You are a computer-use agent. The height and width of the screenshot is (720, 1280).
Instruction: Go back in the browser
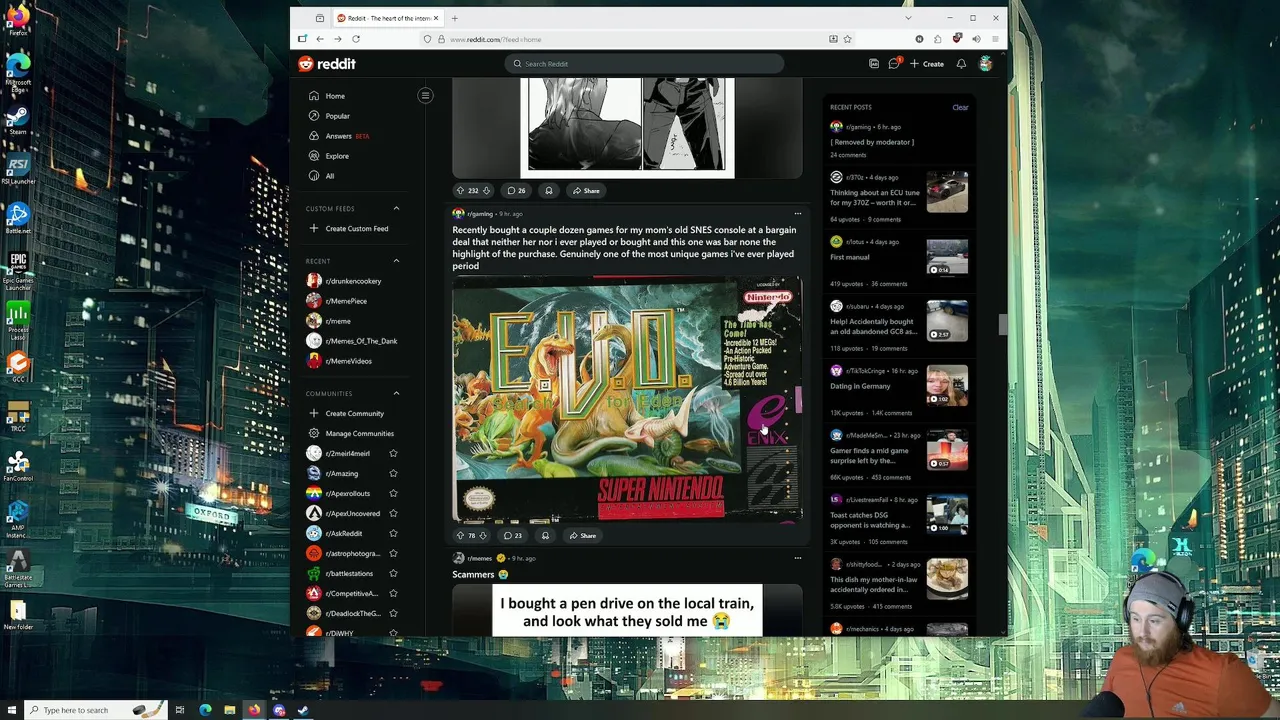[x=320, y=39]
